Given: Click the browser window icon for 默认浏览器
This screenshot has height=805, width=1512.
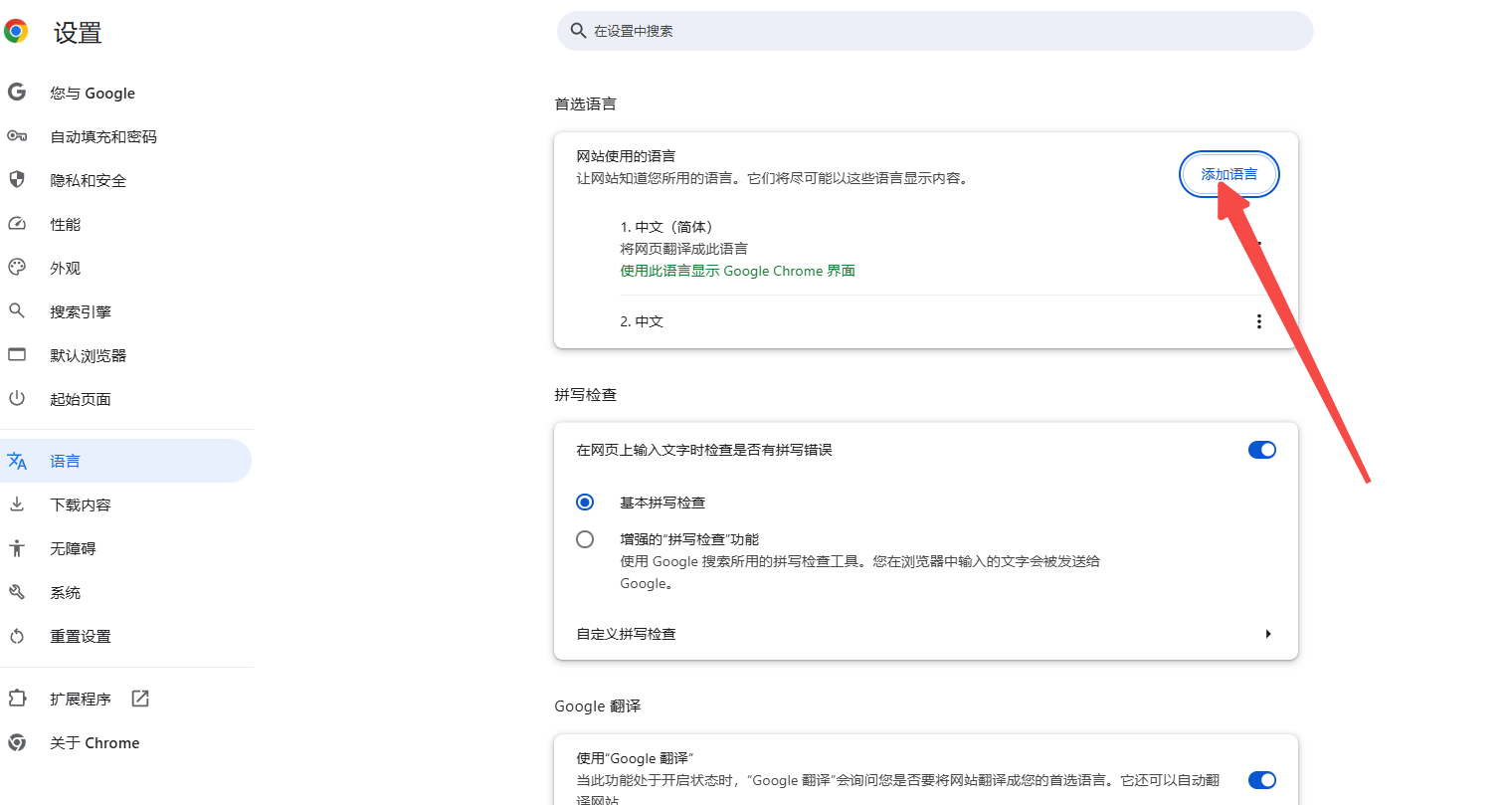Looking at the screenshot, I should (x=17, y=355).
